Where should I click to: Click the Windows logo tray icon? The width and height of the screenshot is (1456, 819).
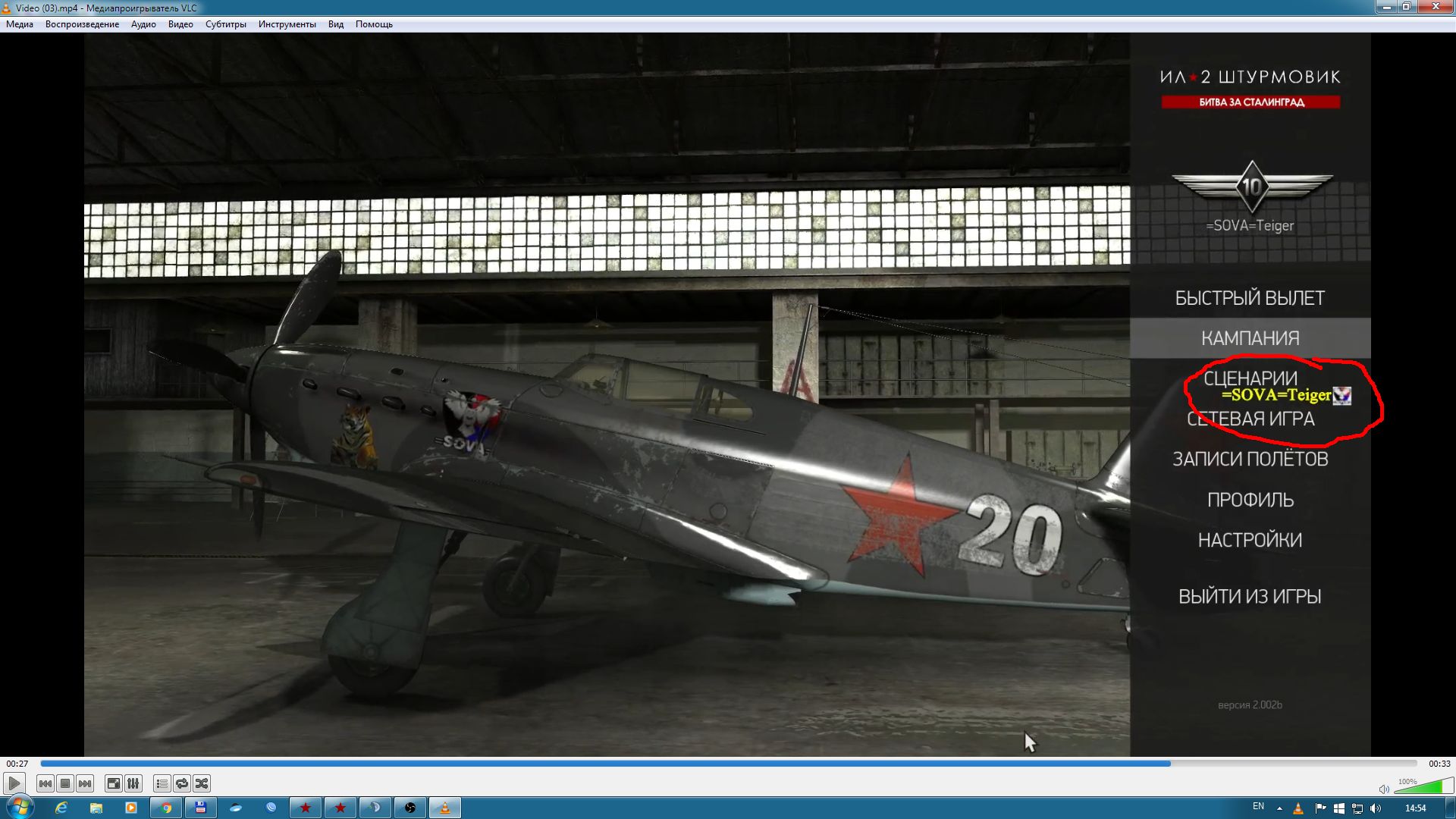point(1338,808)
